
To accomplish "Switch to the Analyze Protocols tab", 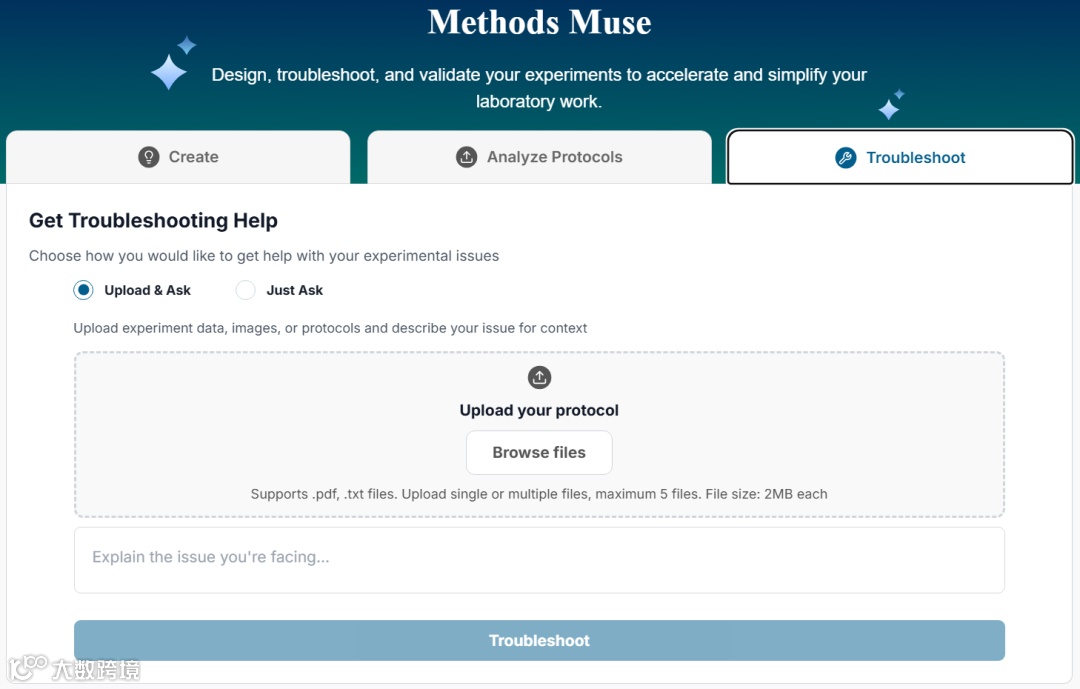I will click(539, 157).
